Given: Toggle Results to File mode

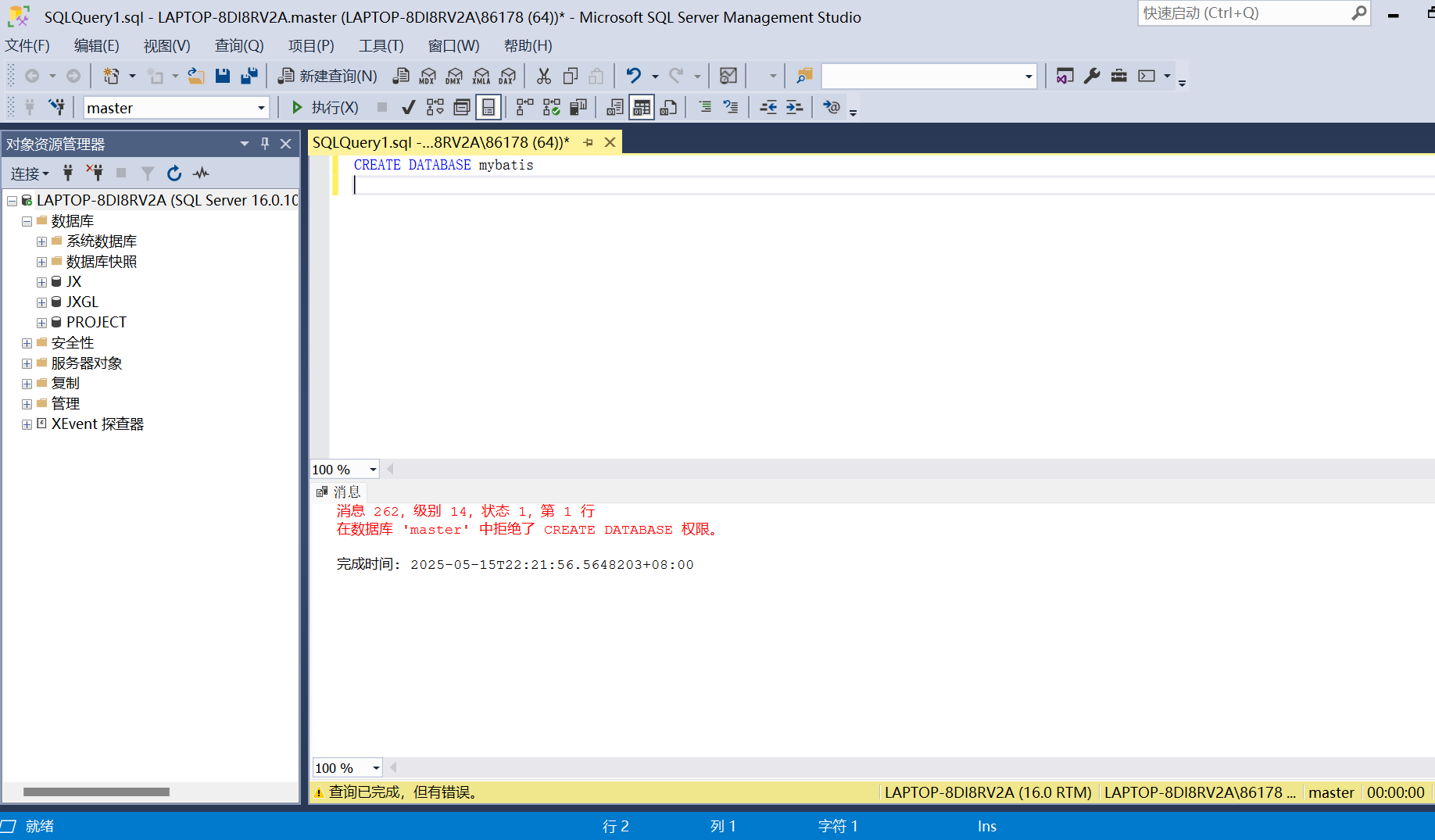Looking at the screenshot, I should tap(668, 107).
